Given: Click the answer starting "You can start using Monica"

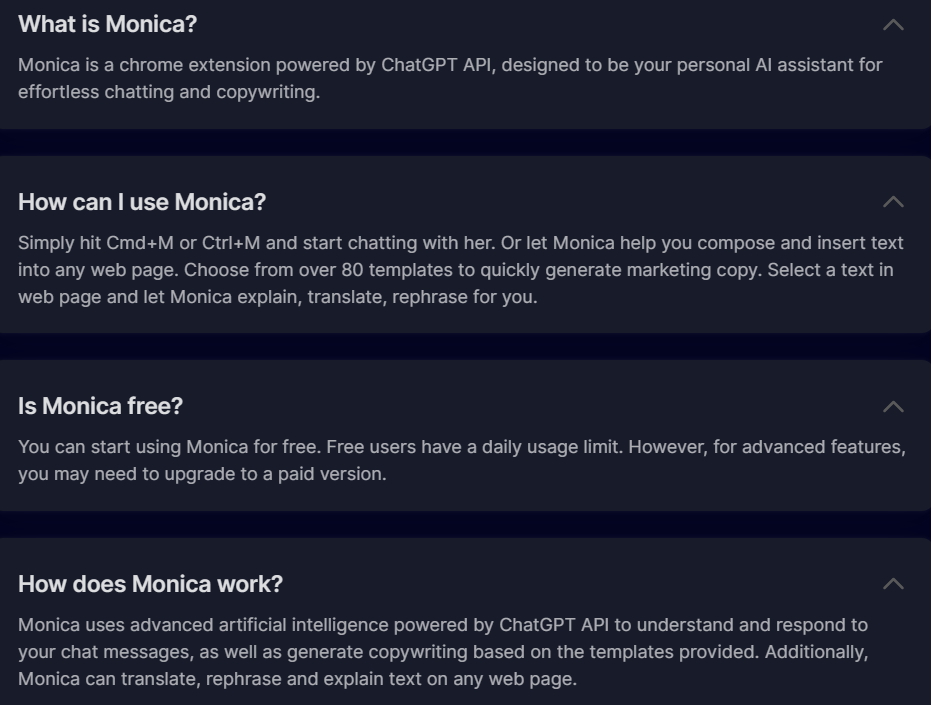Looking at the screenshot, I should click(460, 460).
